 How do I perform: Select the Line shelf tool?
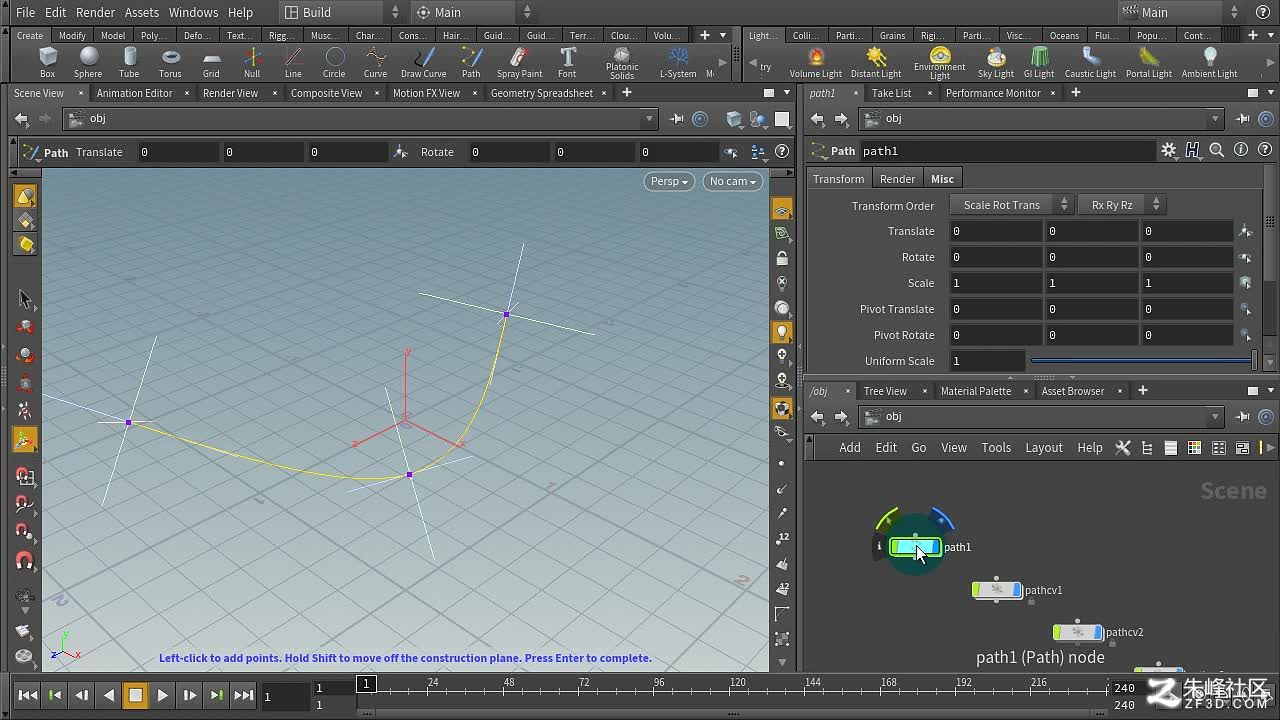293,63
